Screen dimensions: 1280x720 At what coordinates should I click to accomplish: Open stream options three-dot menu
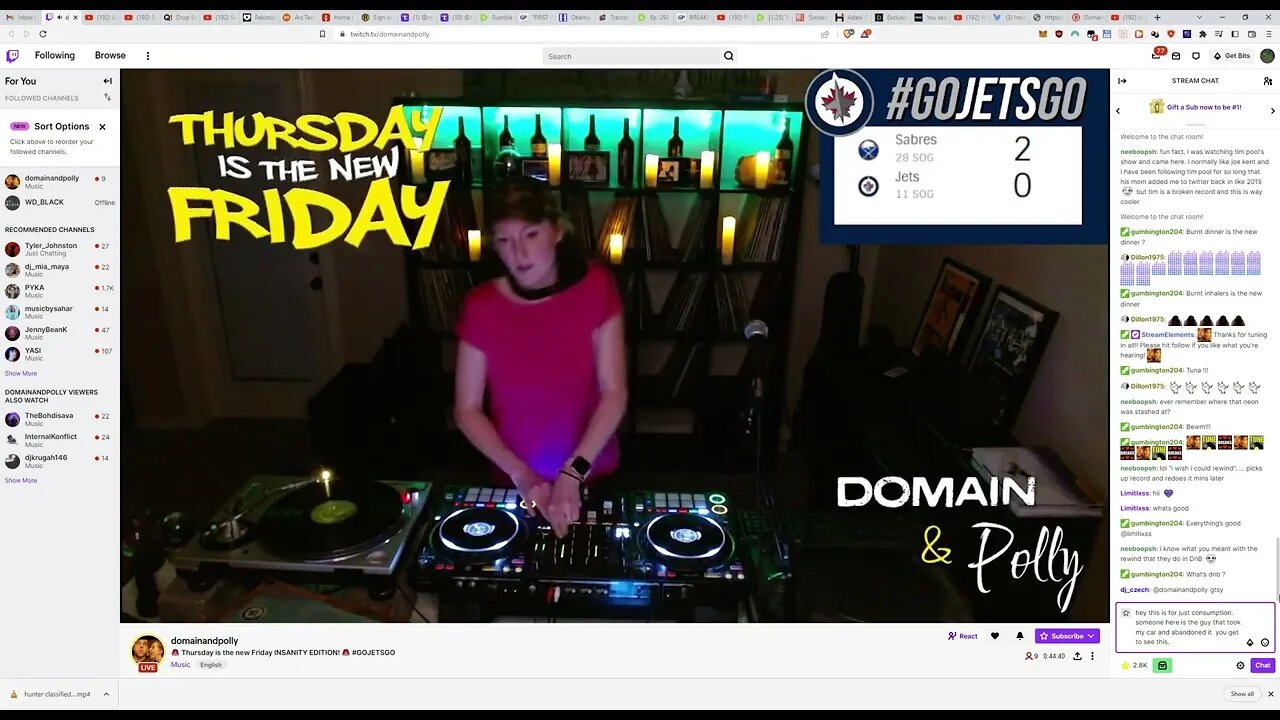[x=1092, y=656]
